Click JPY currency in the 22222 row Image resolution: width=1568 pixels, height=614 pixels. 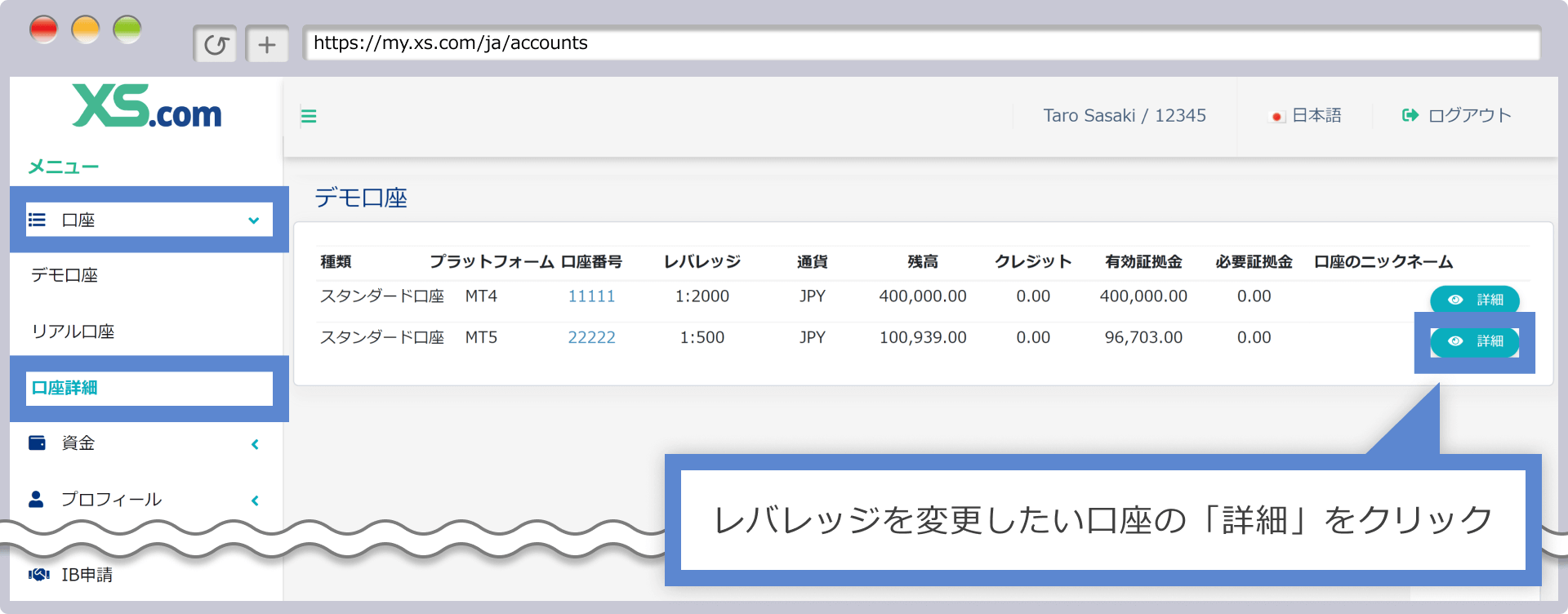coord(813,337)
